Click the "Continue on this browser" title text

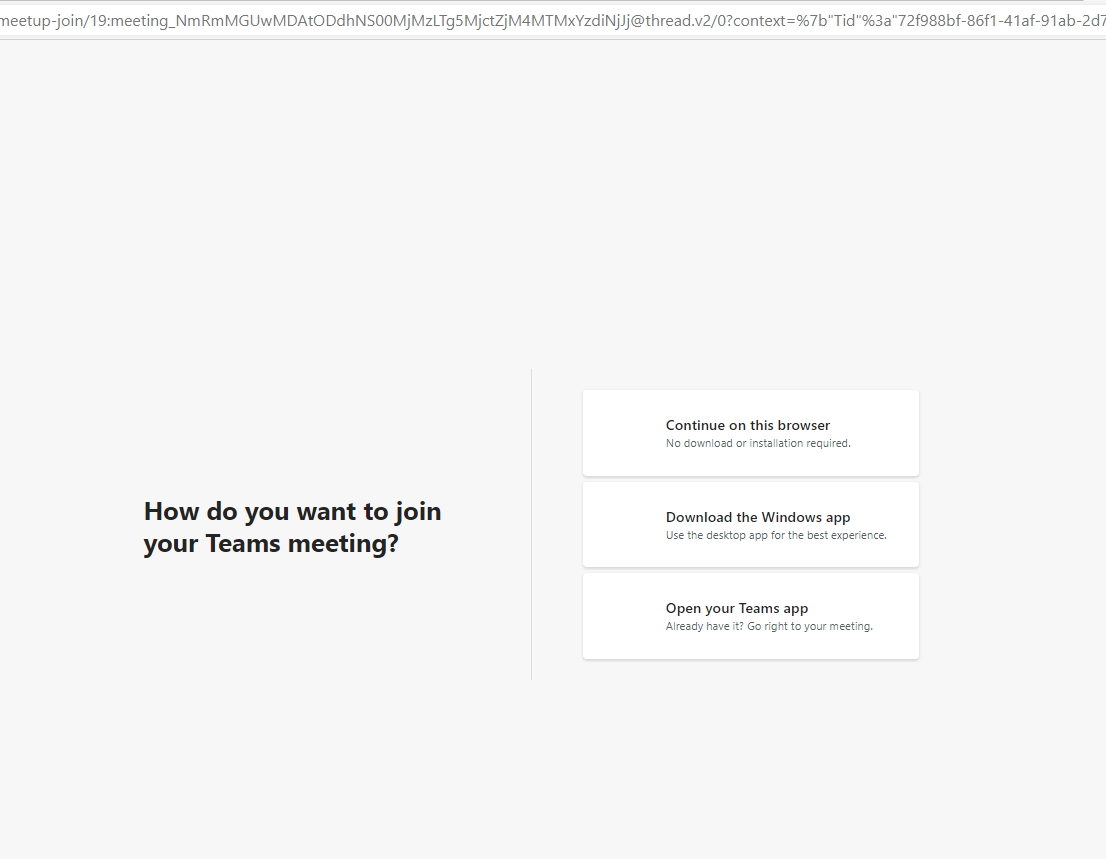748,425
